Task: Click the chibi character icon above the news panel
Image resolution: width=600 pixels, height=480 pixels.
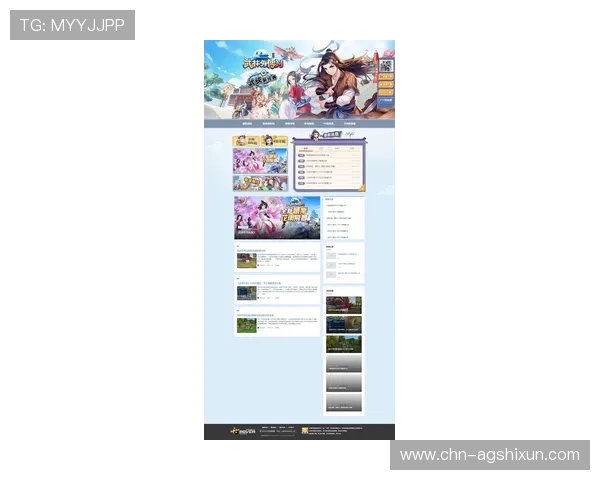Action: pos(315,135)
